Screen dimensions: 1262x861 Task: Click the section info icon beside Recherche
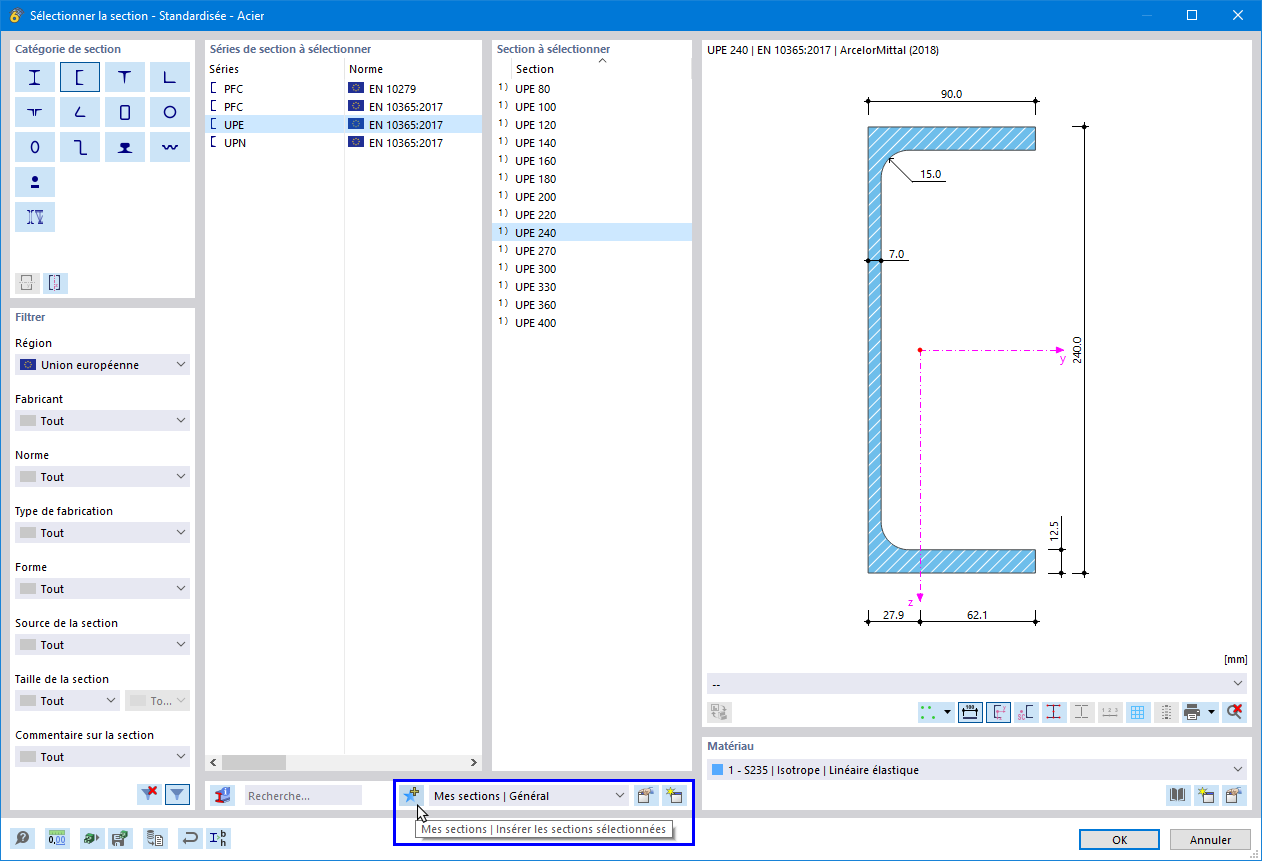pyautogui.click(x=223, y=795)
